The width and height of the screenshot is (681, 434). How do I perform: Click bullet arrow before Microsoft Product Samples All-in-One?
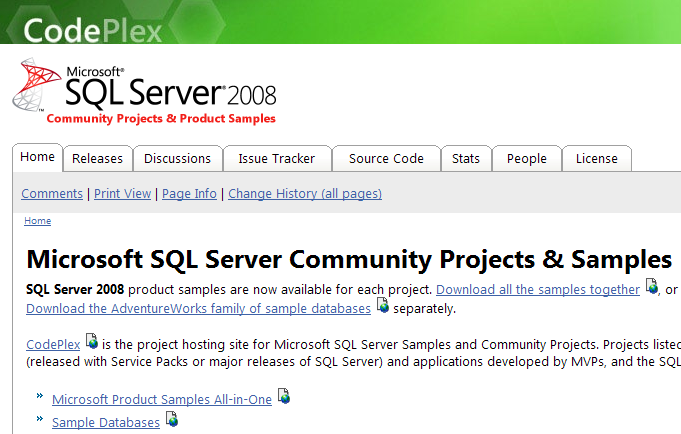[x=40, y=395]
